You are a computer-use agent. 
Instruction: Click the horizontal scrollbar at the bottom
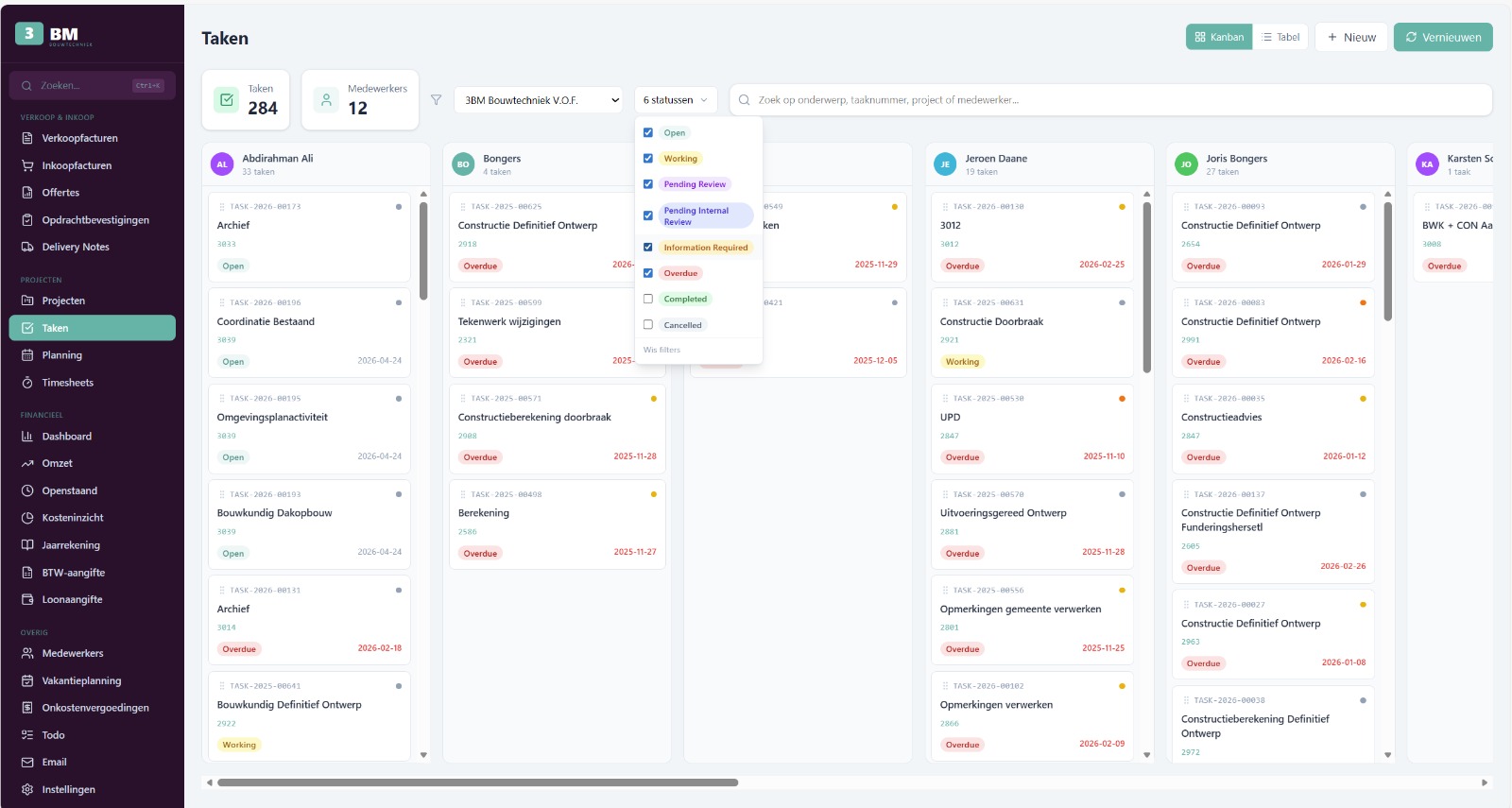coord(477,782)
